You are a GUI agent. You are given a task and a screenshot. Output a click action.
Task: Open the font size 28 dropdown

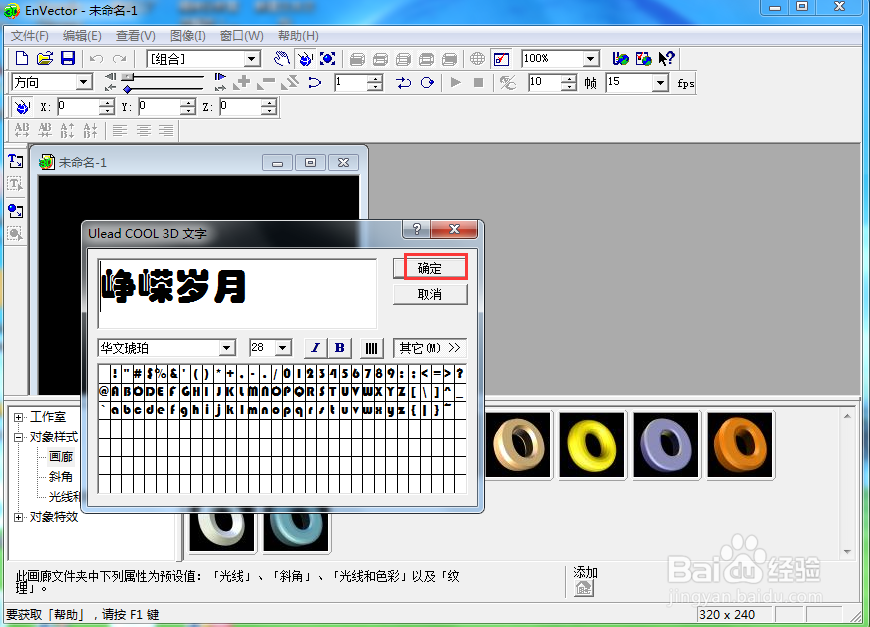click(283, 348)
